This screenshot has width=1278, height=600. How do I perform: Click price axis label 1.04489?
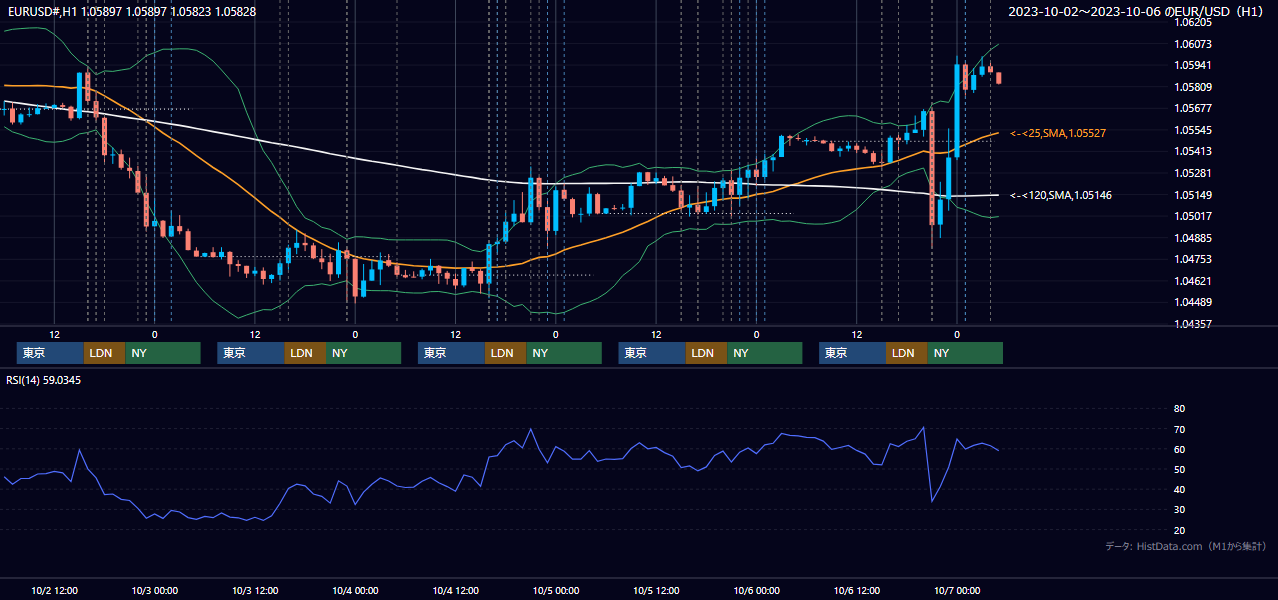(1193, 303)
